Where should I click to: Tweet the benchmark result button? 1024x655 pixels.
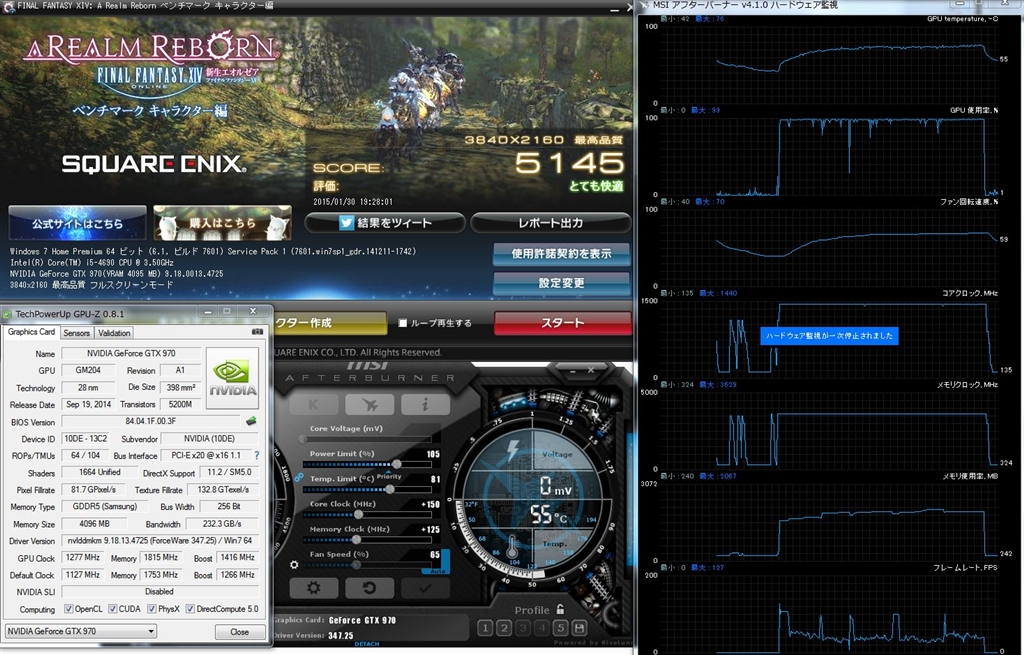[x=385, y=223]
